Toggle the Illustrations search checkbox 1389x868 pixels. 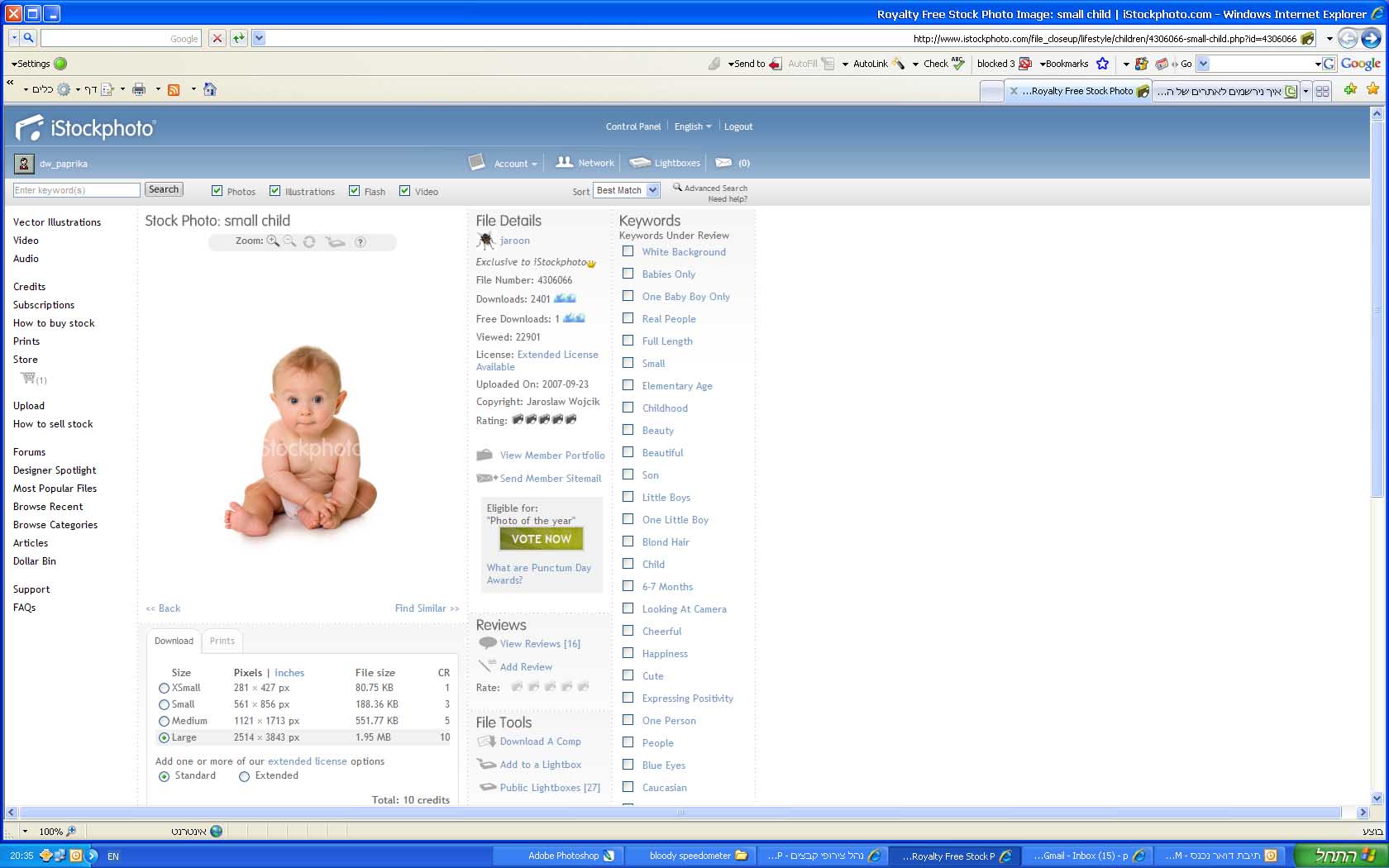click(274, 191)
